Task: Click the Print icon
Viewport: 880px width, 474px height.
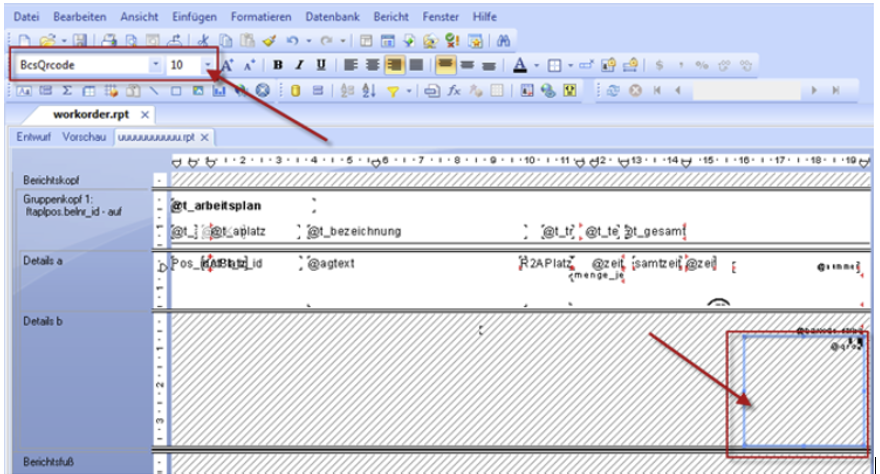Action: click(106, 41)
